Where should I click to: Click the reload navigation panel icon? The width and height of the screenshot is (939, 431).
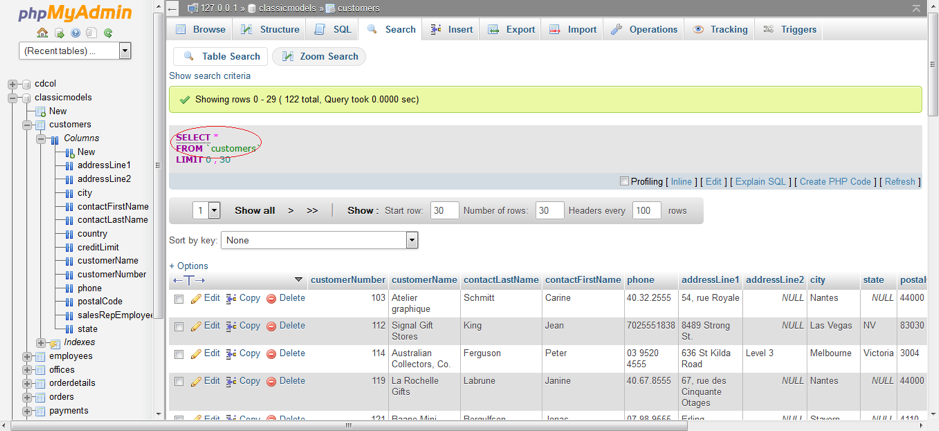(x=108, y=33)
